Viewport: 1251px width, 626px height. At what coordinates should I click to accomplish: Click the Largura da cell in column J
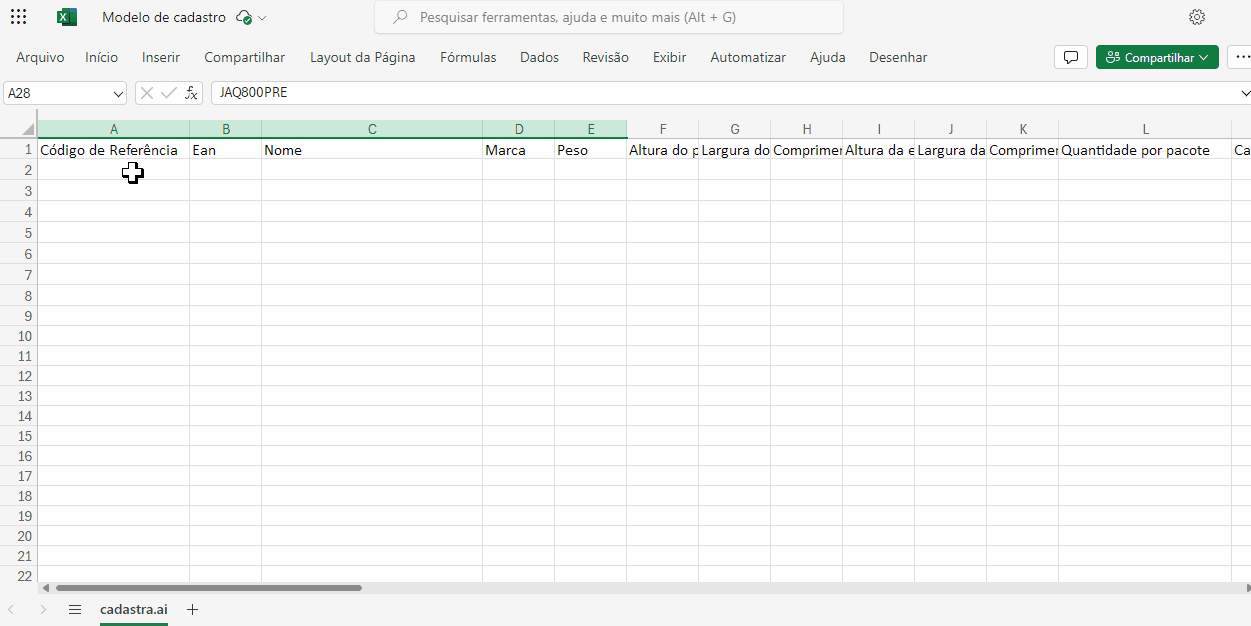tap(951, 150)
